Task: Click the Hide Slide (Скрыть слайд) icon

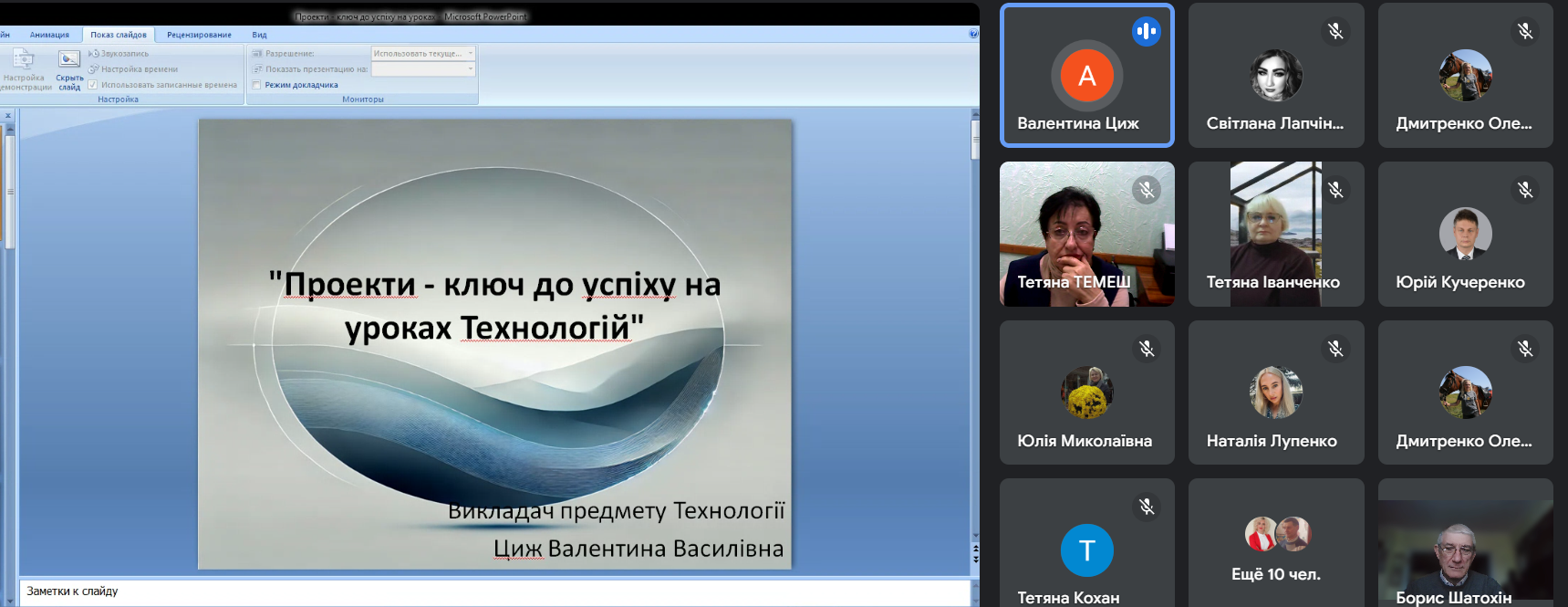Action: 69,61
